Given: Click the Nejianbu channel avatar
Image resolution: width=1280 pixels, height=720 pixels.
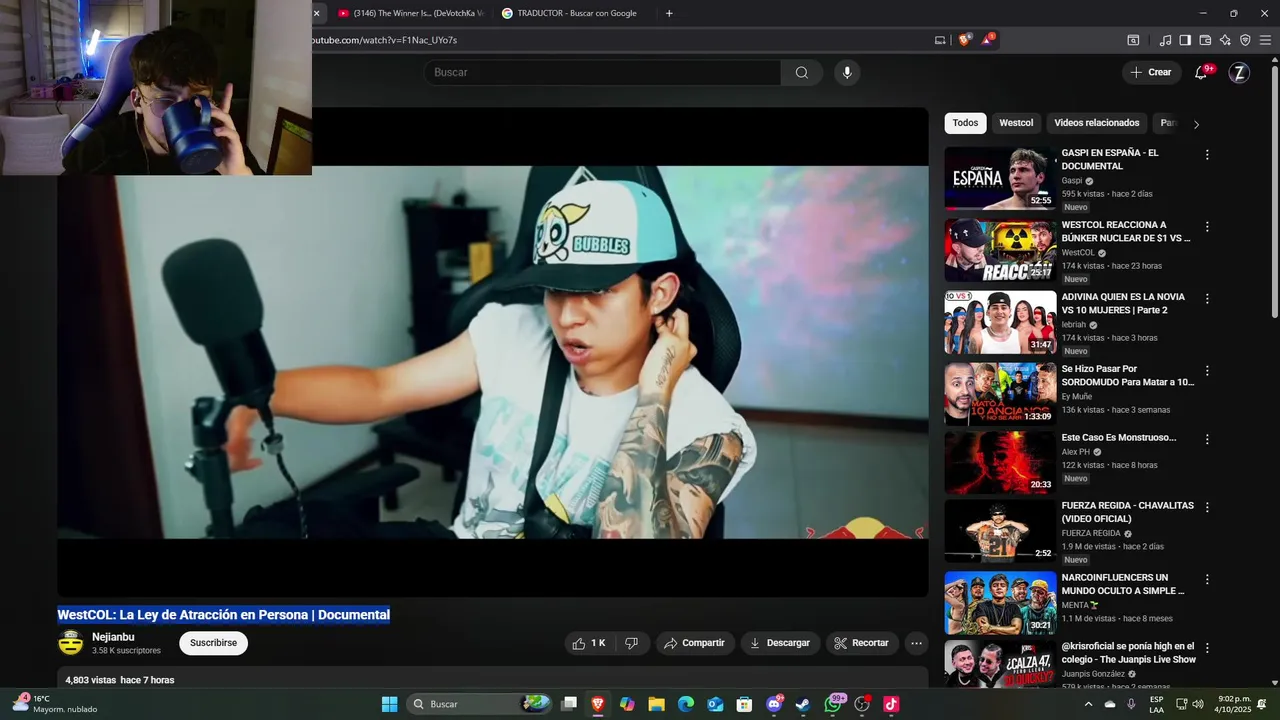Looking at the screenshot, I should coord(70,643).
